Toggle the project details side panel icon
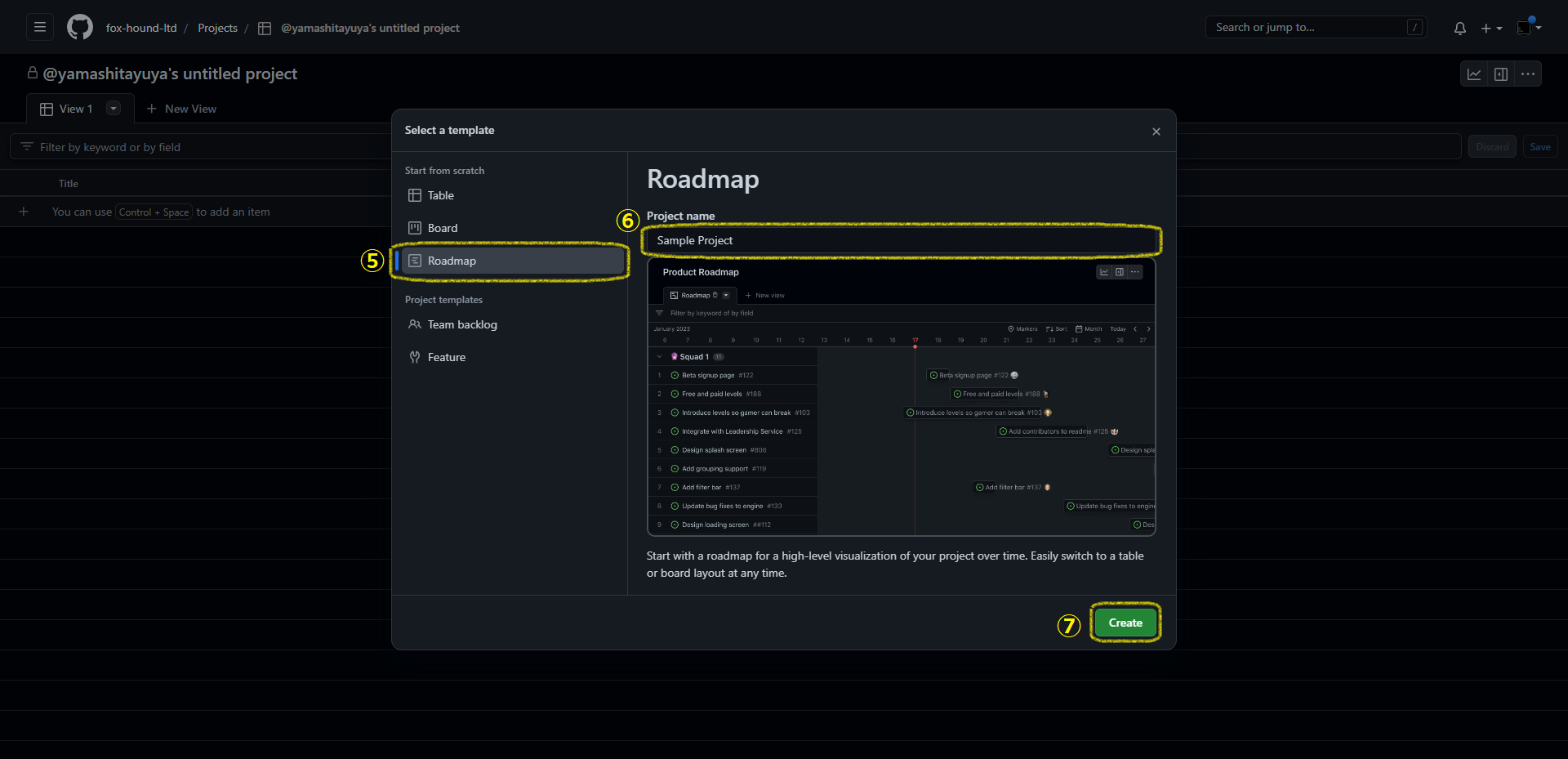This screenshot has height=759, width=1568. tap(1501, 74)
